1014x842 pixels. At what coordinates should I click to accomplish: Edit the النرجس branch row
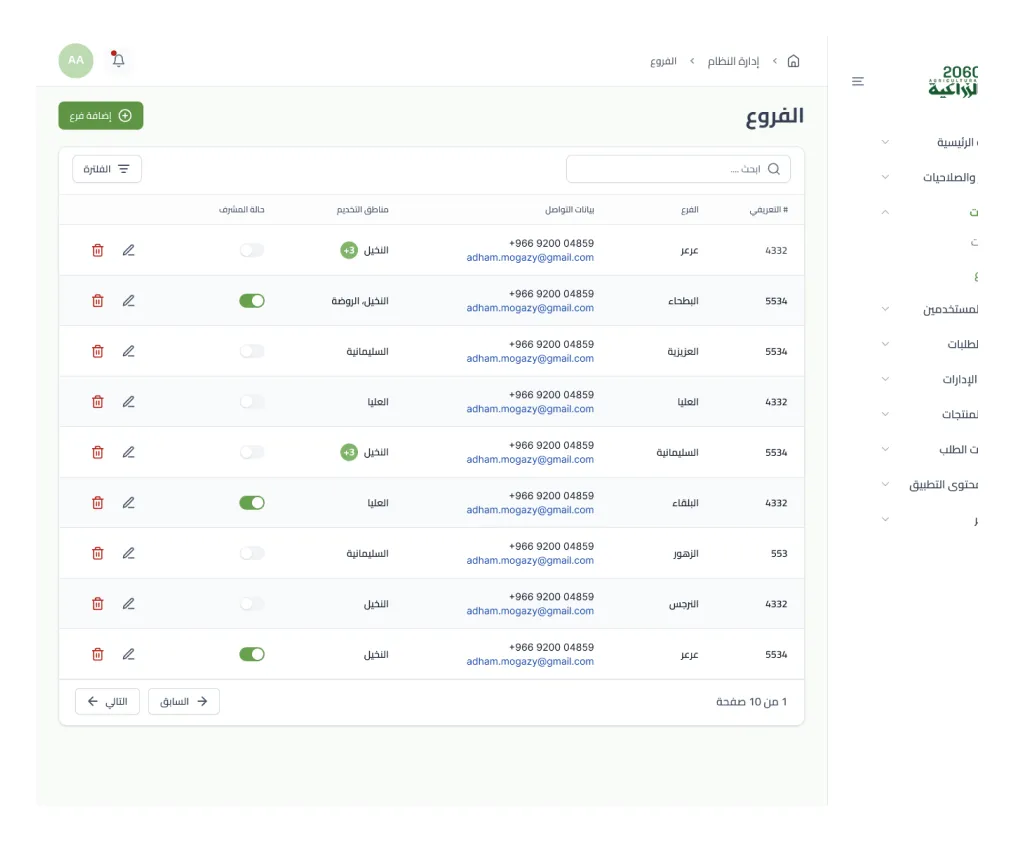coord(128,604)
